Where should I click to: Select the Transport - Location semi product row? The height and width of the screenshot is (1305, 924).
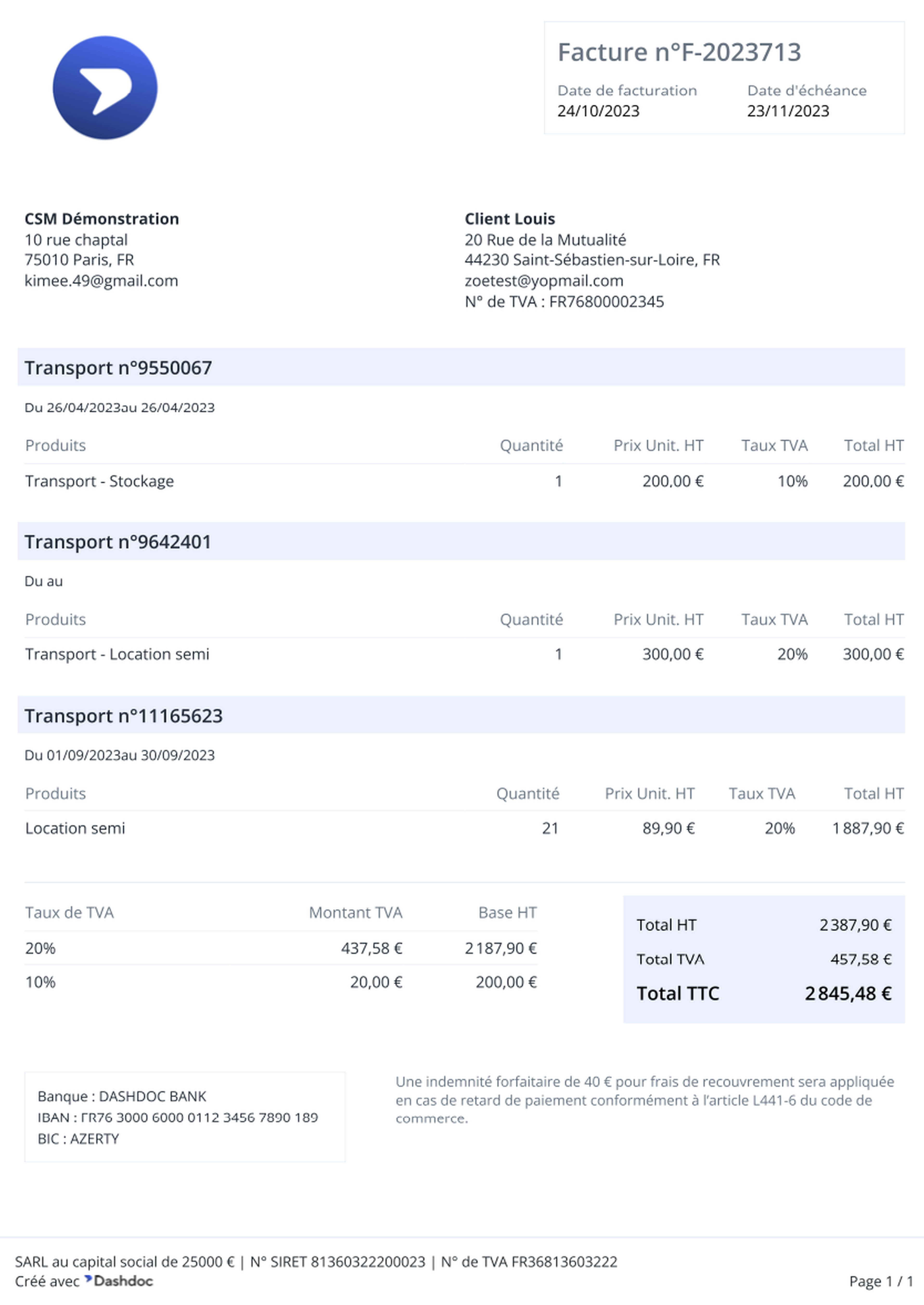(x=464, y=654)
